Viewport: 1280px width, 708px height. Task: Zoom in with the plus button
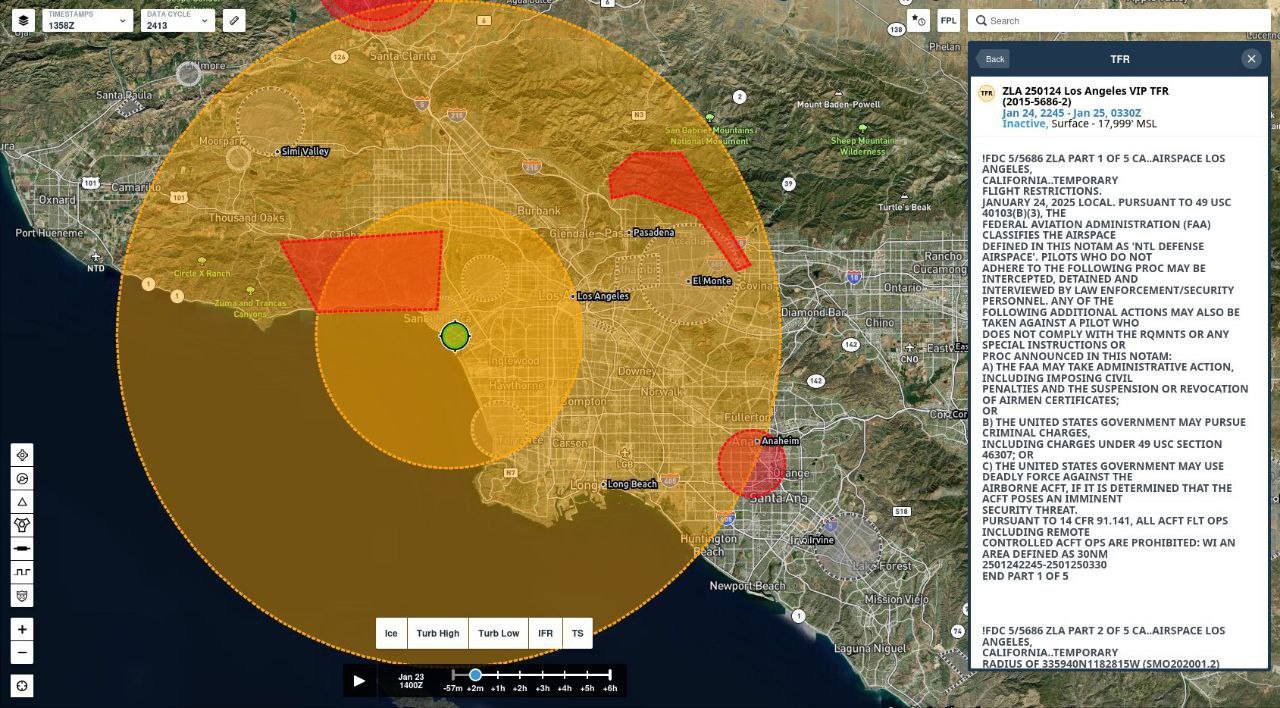(x=22, y=629)
